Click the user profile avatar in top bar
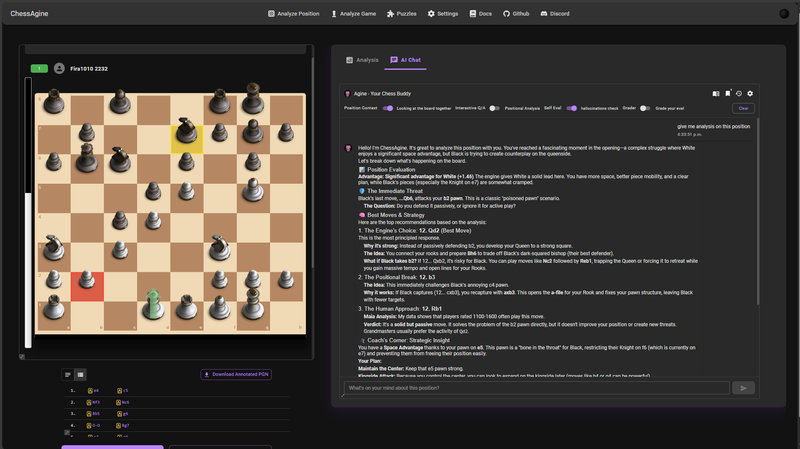The height and width of the screenshot is (449, 800). point(784,14)
